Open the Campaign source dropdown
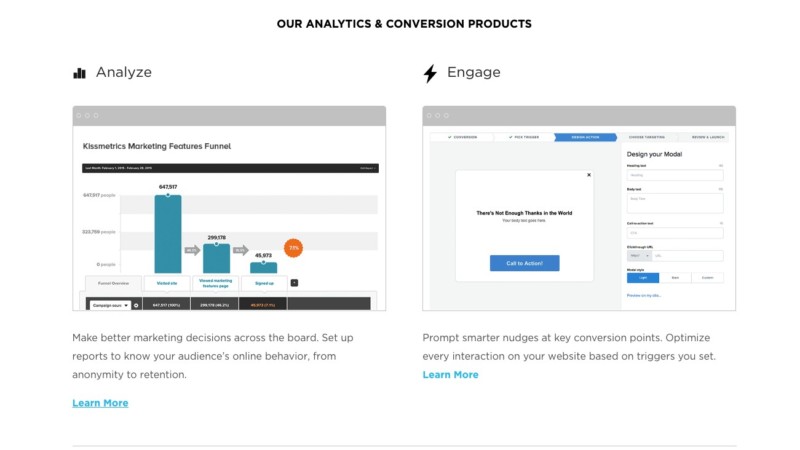 click(108, 304)
